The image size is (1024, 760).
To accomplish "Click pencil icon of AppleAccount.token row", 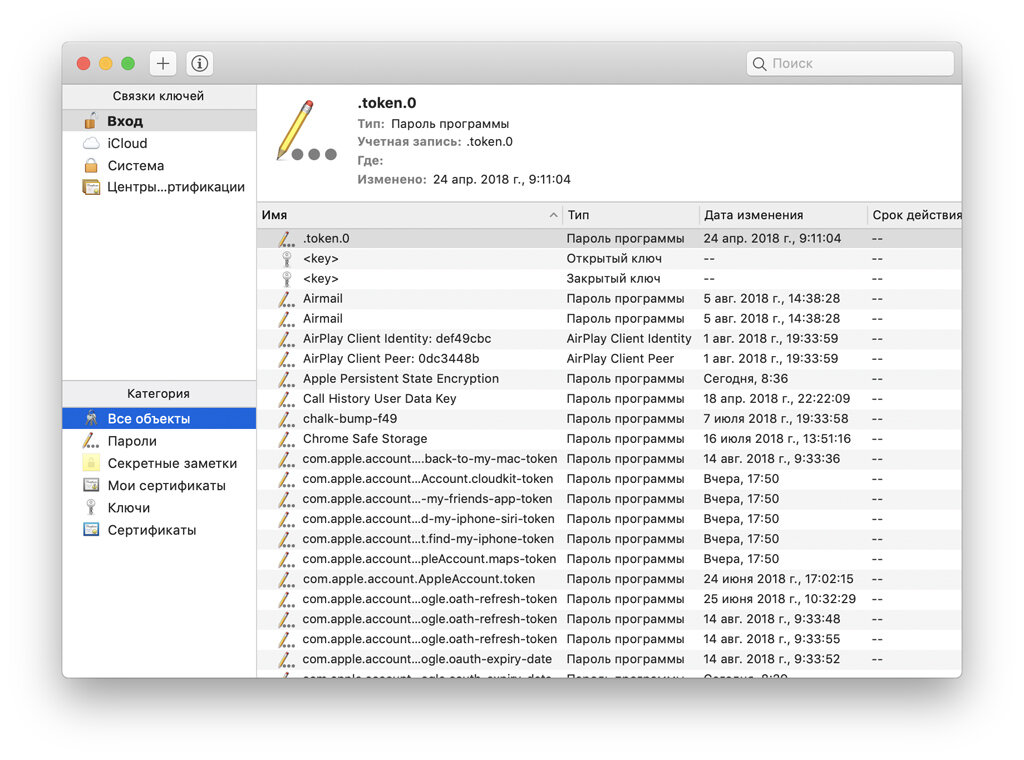I will tap(286, 579).
